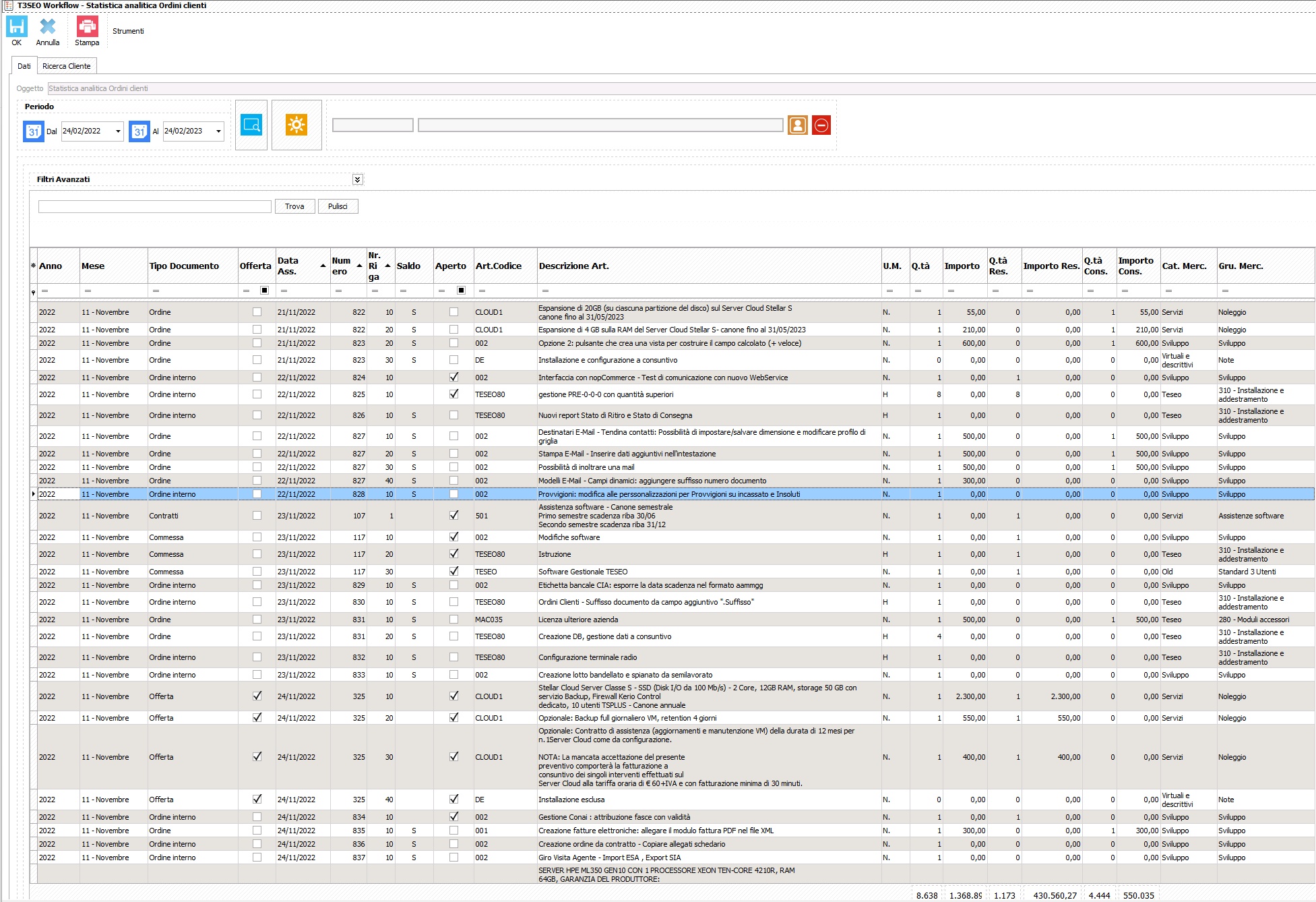Click sort arrow in Nr. Riga header
The image size is (1316, 902).
[x=388, y=266]
